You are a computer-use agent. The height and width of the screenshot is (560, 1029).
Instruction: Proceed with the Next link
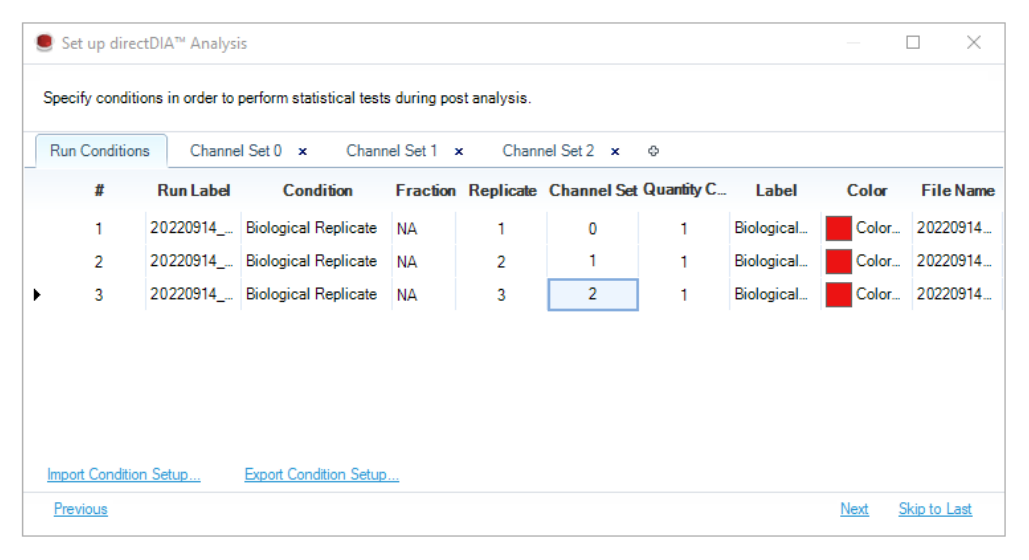pyautogui.click(x=854, y=509)
